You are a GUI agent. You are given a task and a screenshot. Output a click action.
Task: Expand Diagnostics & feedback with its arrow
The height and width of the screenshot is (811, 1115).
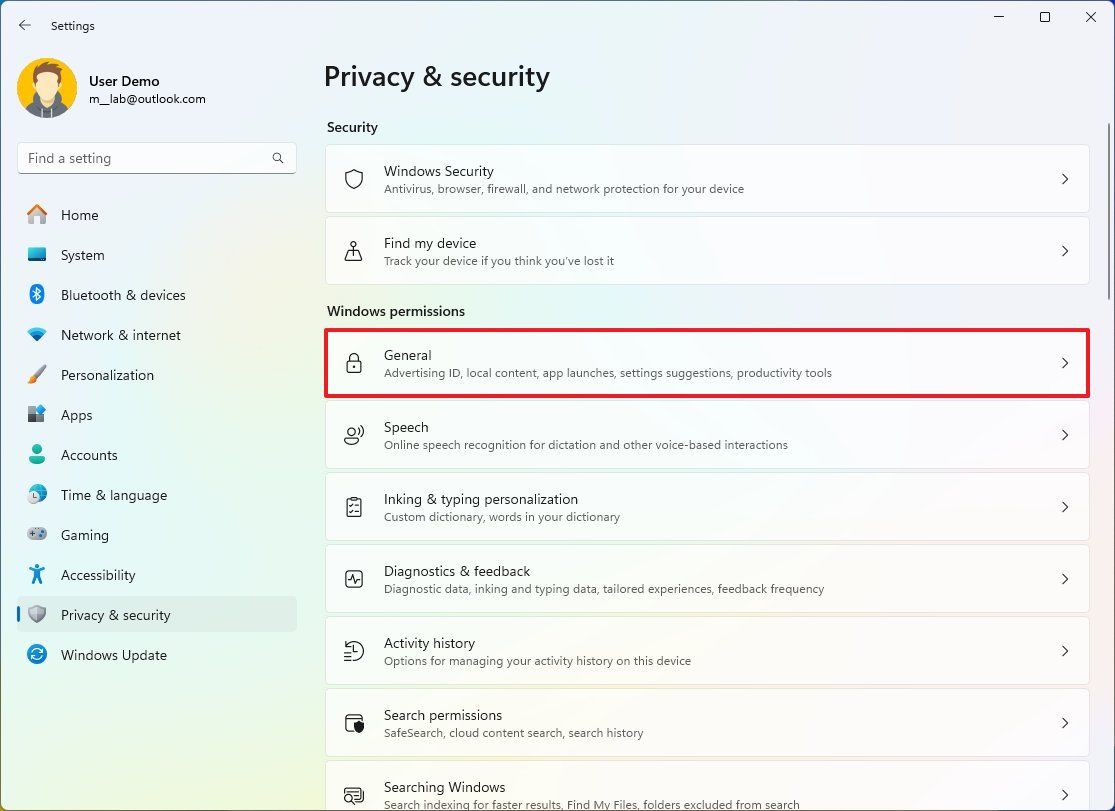[1064, 579]
